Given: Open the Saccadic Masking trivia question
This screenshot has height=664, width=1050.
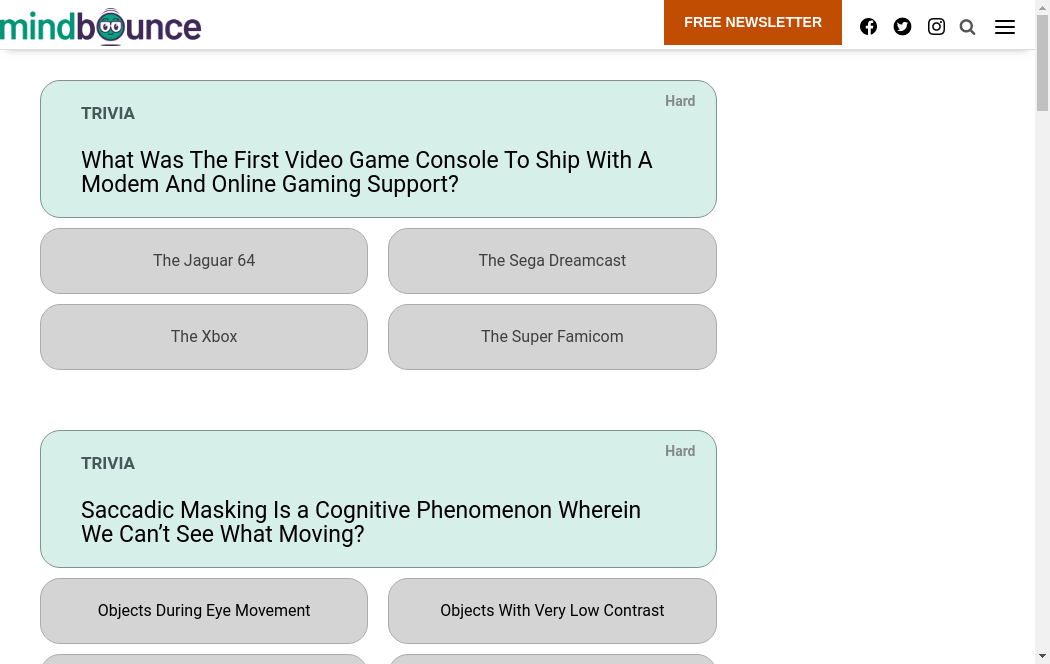Looking at the screenshot, I should click(360, 522).
